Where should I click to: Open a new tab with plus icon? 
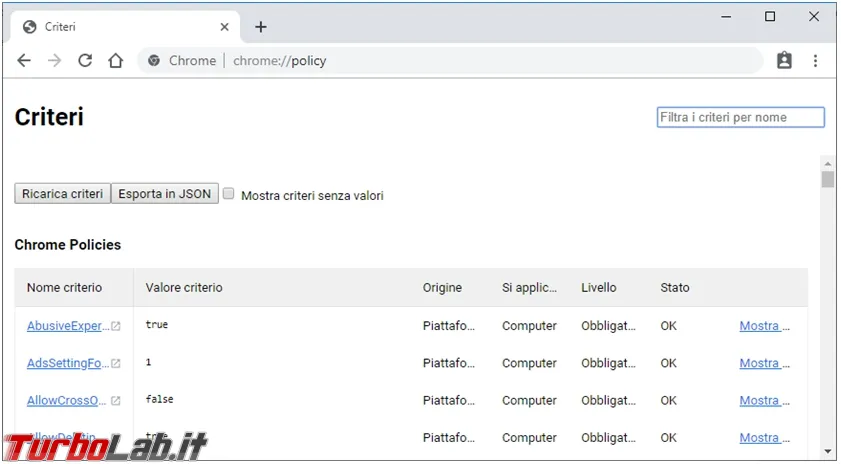[261, 27]
